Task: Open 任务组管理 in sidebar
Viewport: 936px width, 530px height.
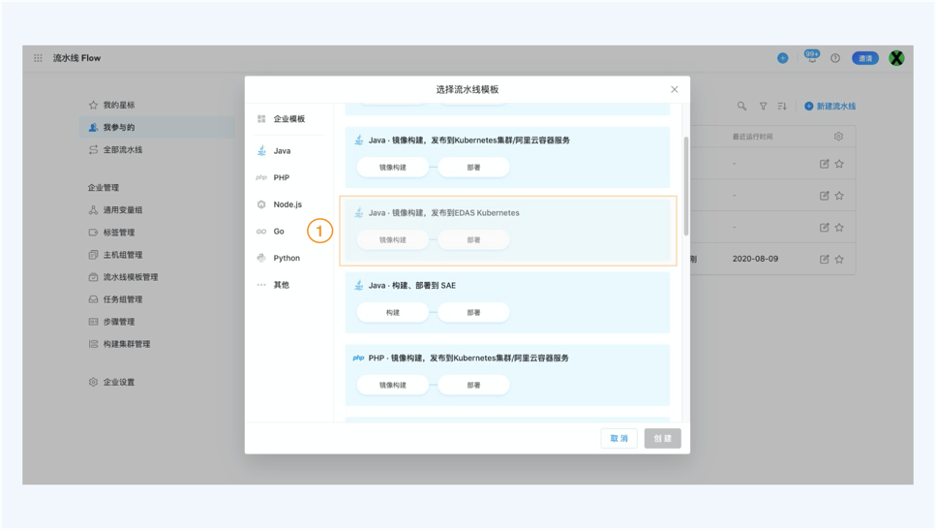Action: (122, 300)
